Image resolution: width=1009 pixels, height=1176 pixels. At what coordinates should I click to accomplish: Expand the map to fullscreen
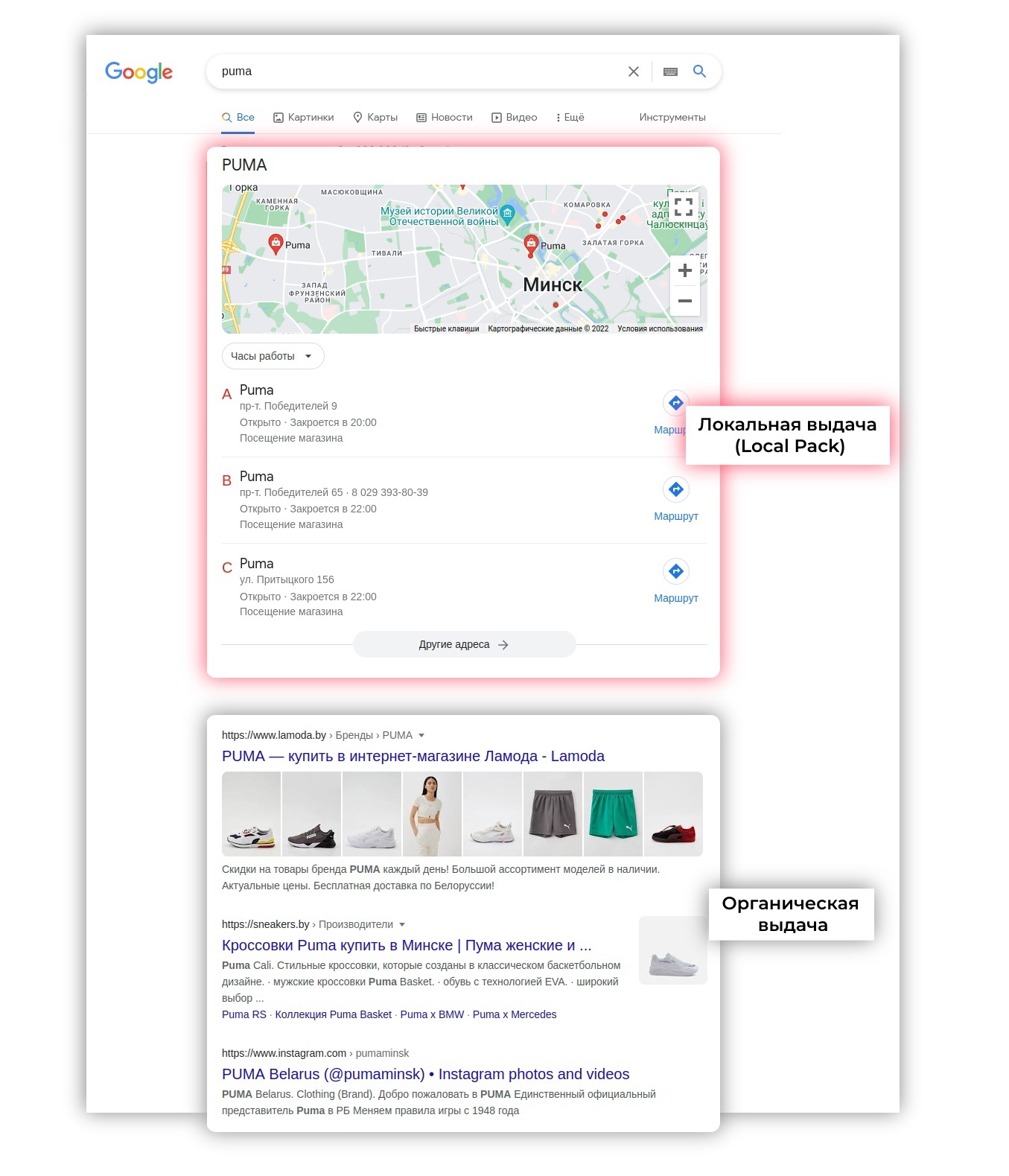tap(684, 206)
